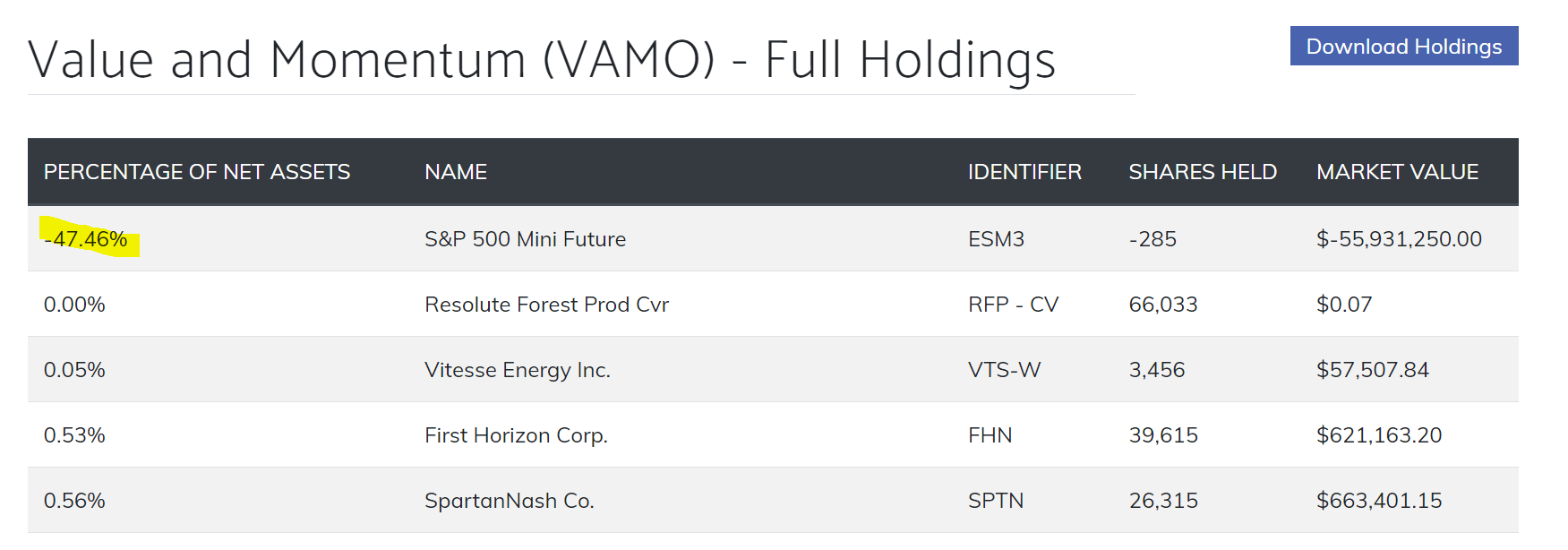1568x550 pixels.
Task: Click the FHN identifier cell
Action: point(990,435)
